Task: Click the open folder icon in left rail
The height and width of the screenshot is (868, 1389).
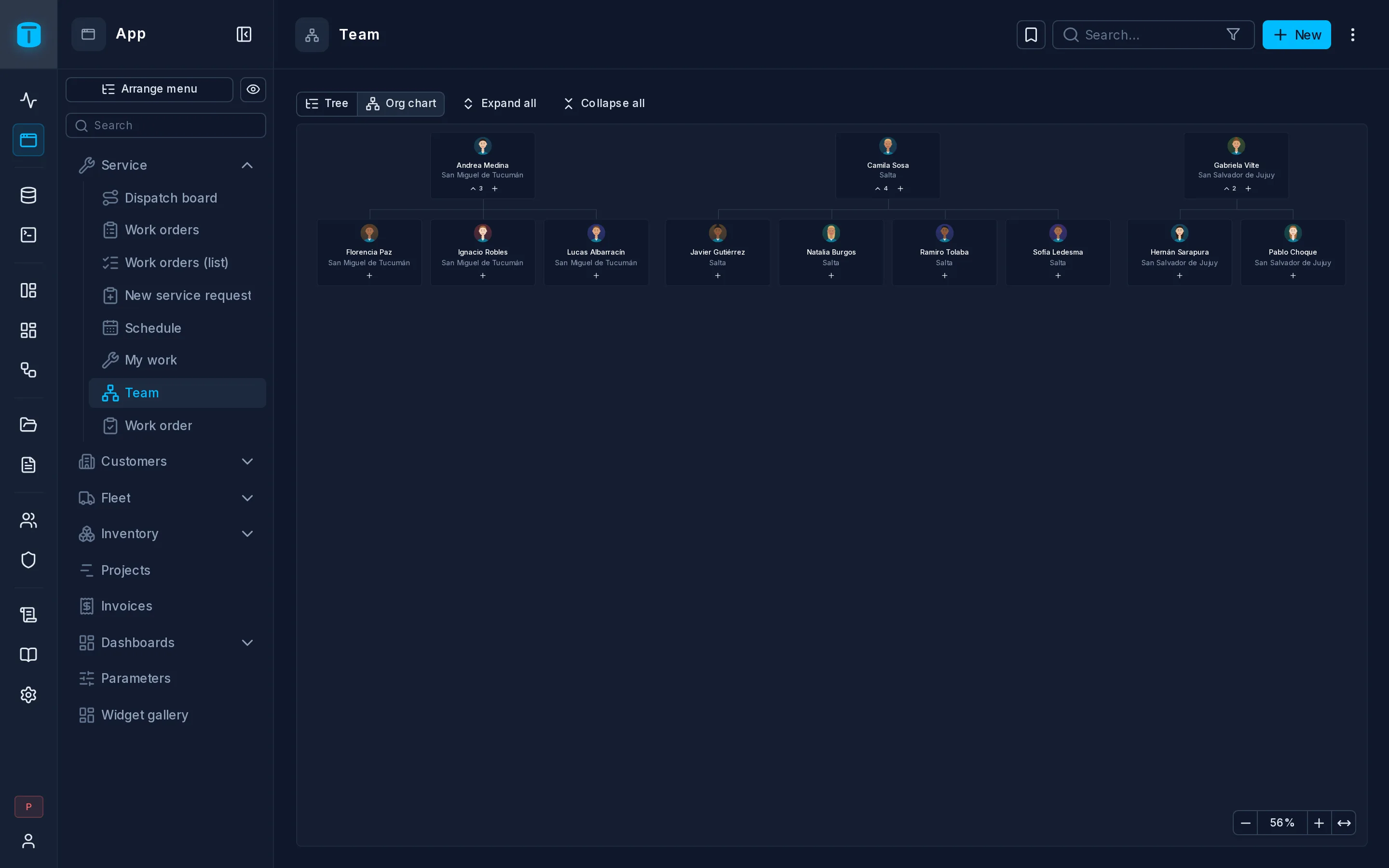Action: (28, 425)
